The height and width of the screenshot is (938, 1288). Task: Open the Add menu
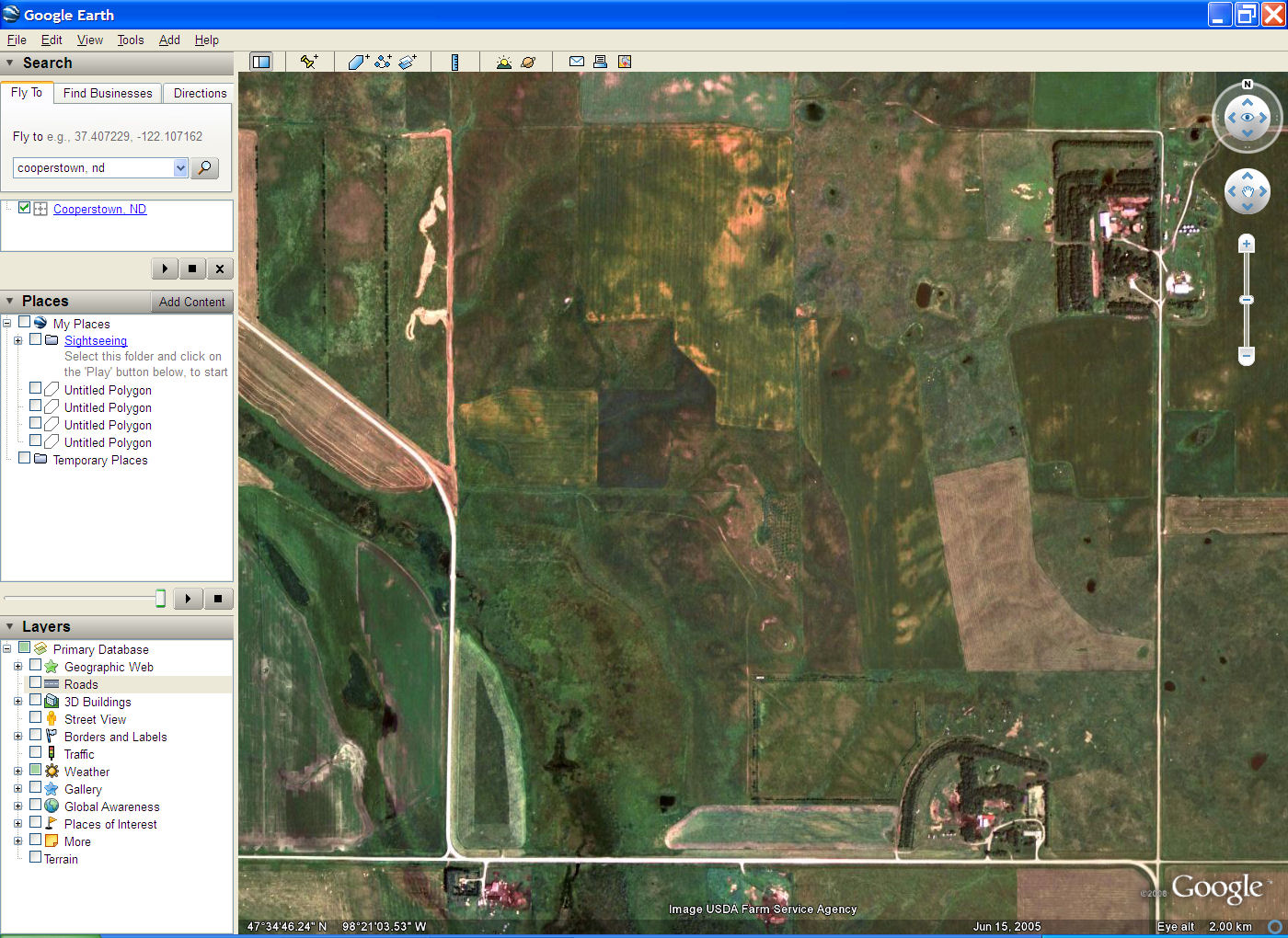click(x=169, y=40)
